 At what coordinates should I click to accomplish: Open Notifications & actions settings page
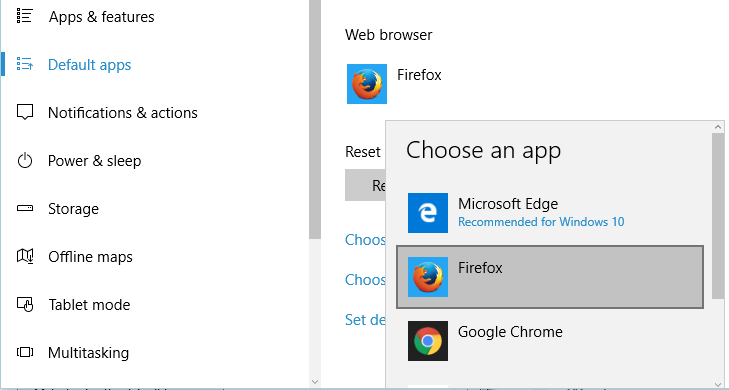pos(123,112)
